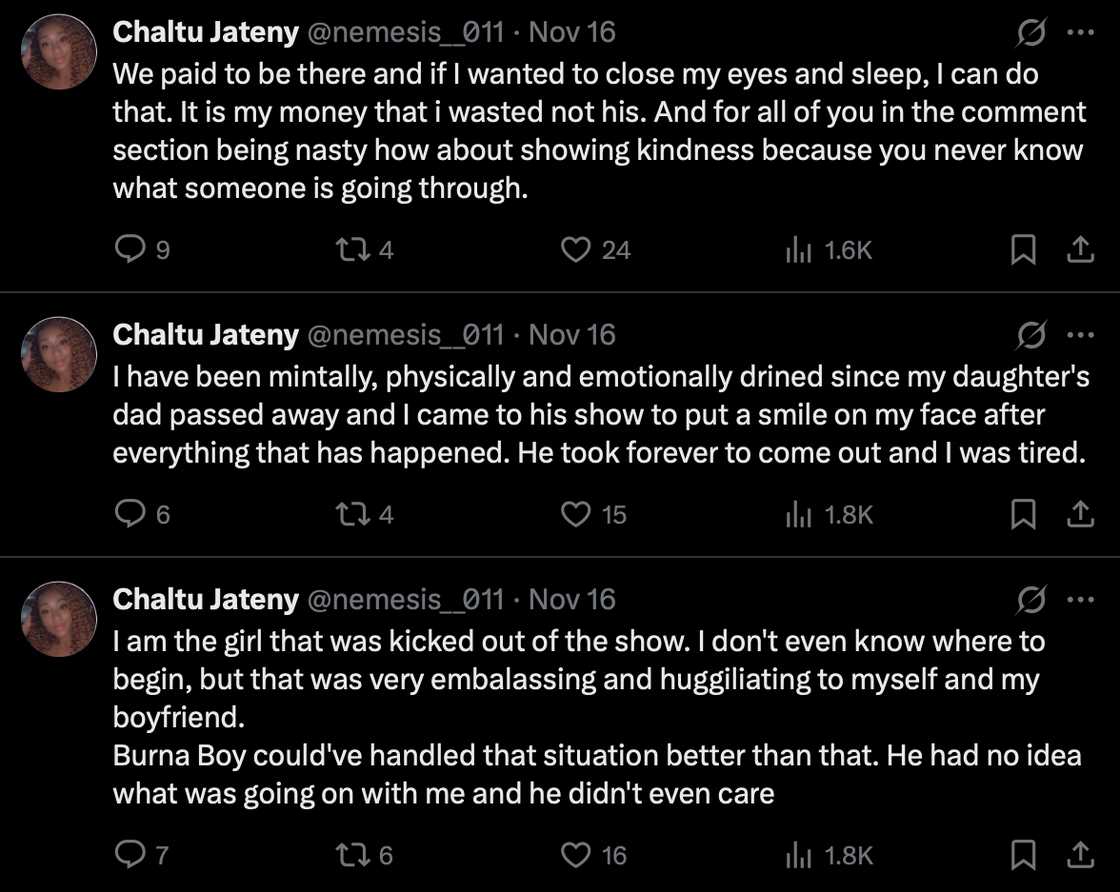1120x892 pixels.
Task: View the 7 replies on the bottom tweet
Action: 142,855
